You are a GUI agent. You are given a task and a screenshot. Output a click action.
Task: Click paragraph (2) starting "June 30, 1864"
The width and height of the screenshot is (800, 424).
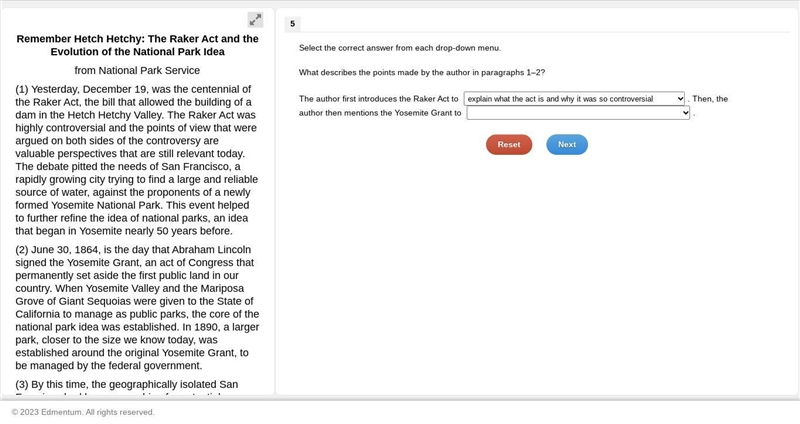[137, 308]
